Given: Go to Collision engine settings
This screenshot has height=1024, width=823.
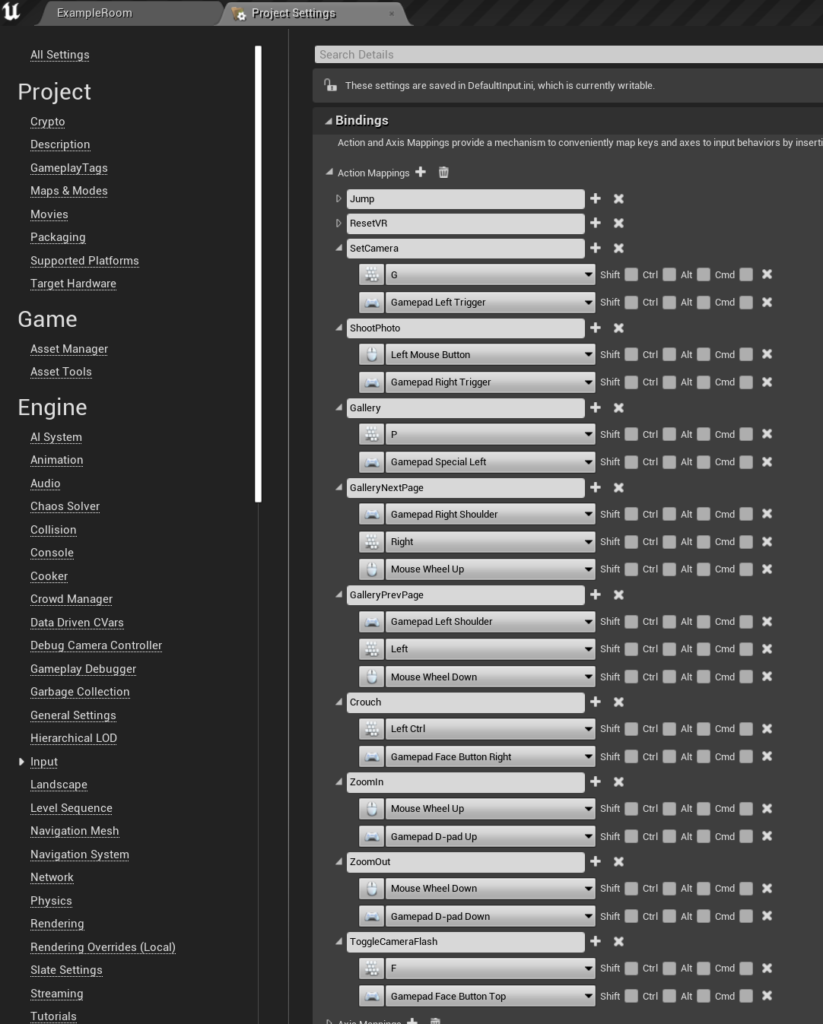Looking at the screenshot, I should pyautogui.click(x=53, y=530).
